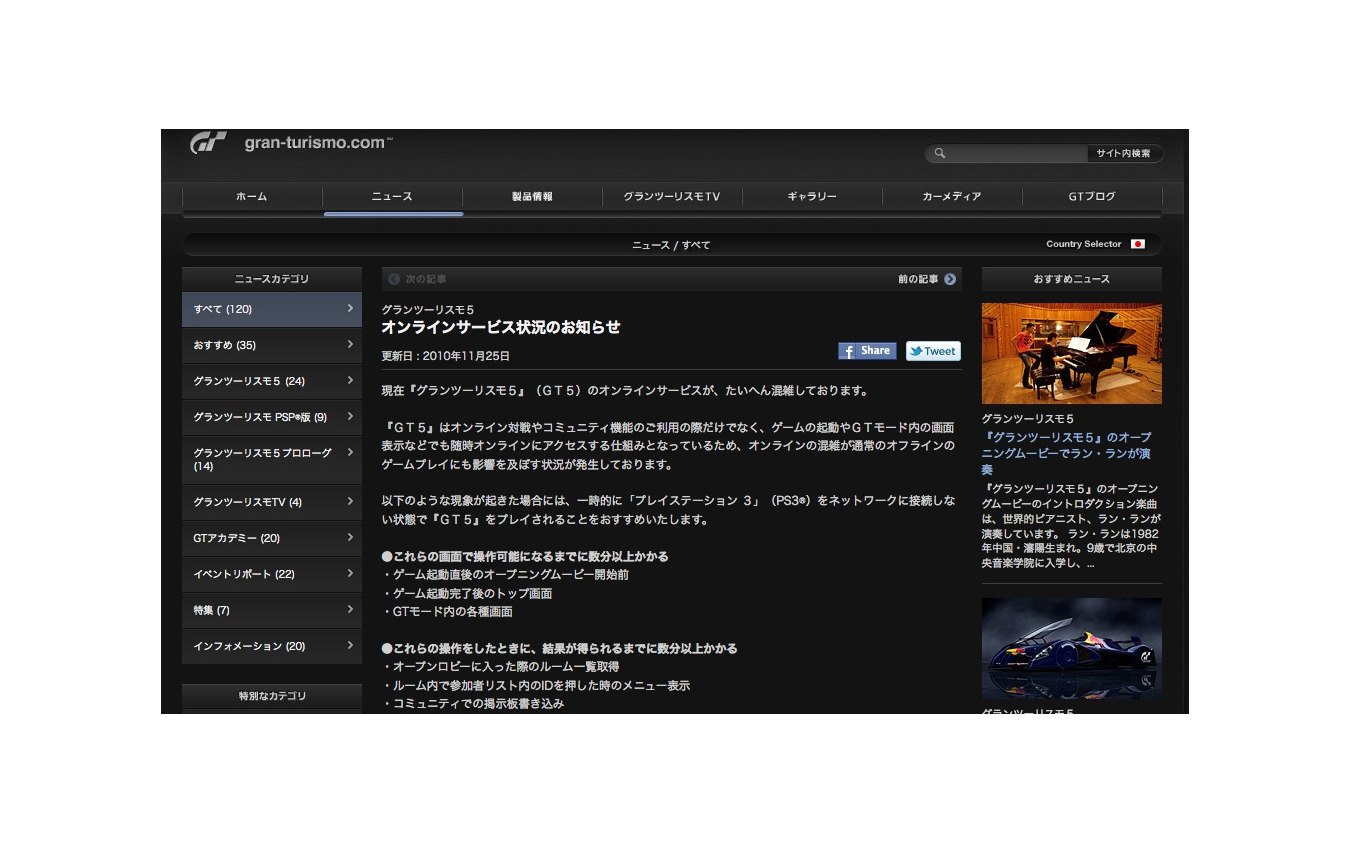Click the Gran Turismo GT logo

point(208,143)
